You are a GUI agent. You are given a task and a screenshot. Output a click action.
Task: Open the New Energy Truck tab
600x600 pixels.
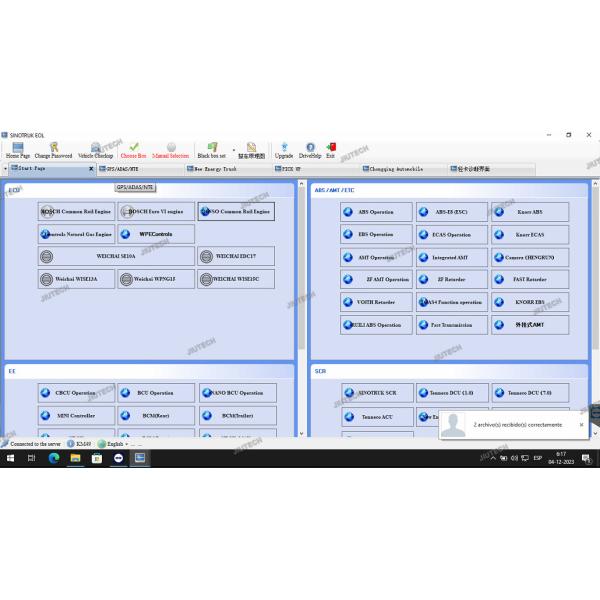pyautogui.click(x=214, y=169)
